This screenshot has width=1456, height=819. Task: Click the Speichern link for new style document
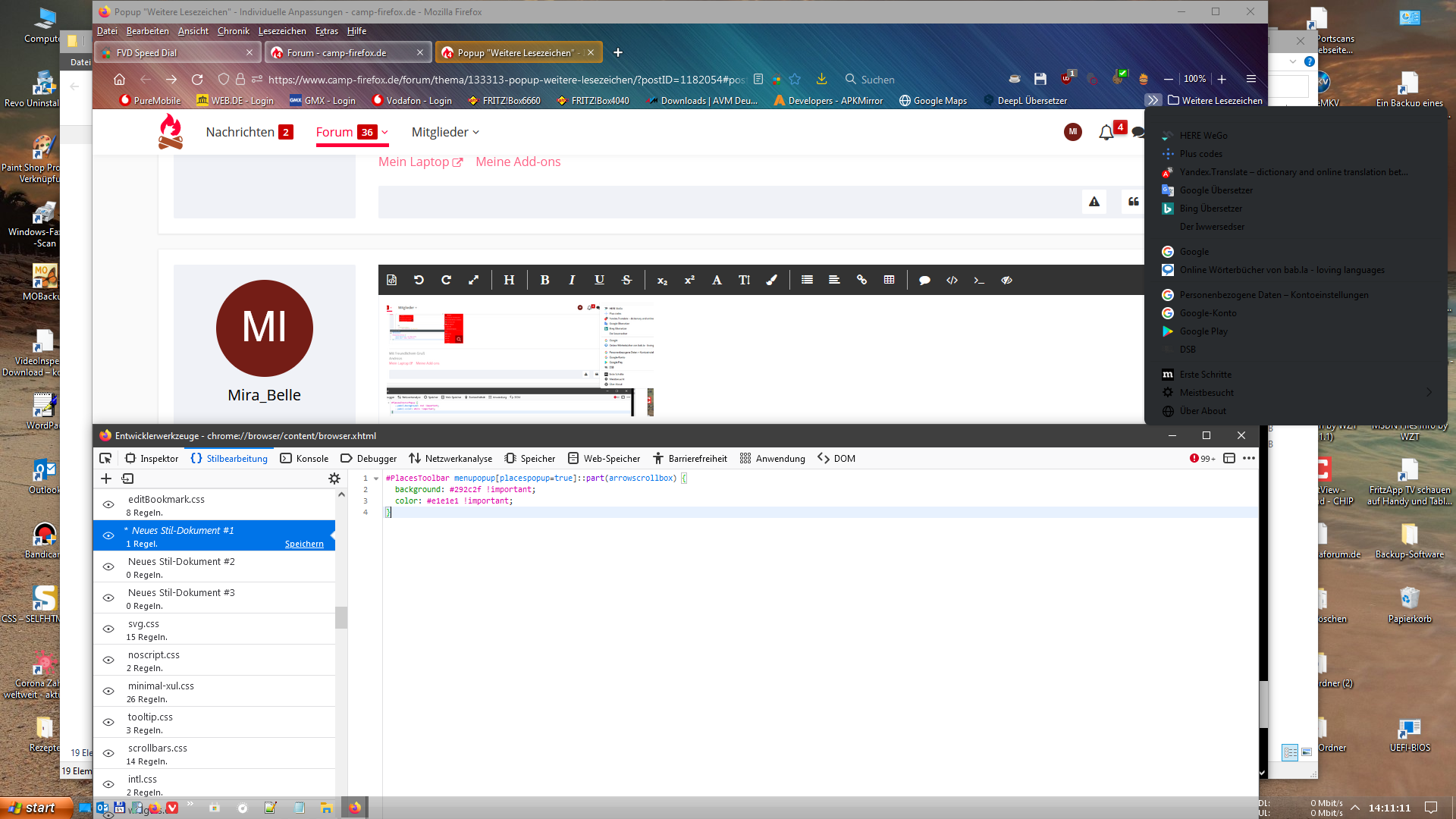click(304, 544)
